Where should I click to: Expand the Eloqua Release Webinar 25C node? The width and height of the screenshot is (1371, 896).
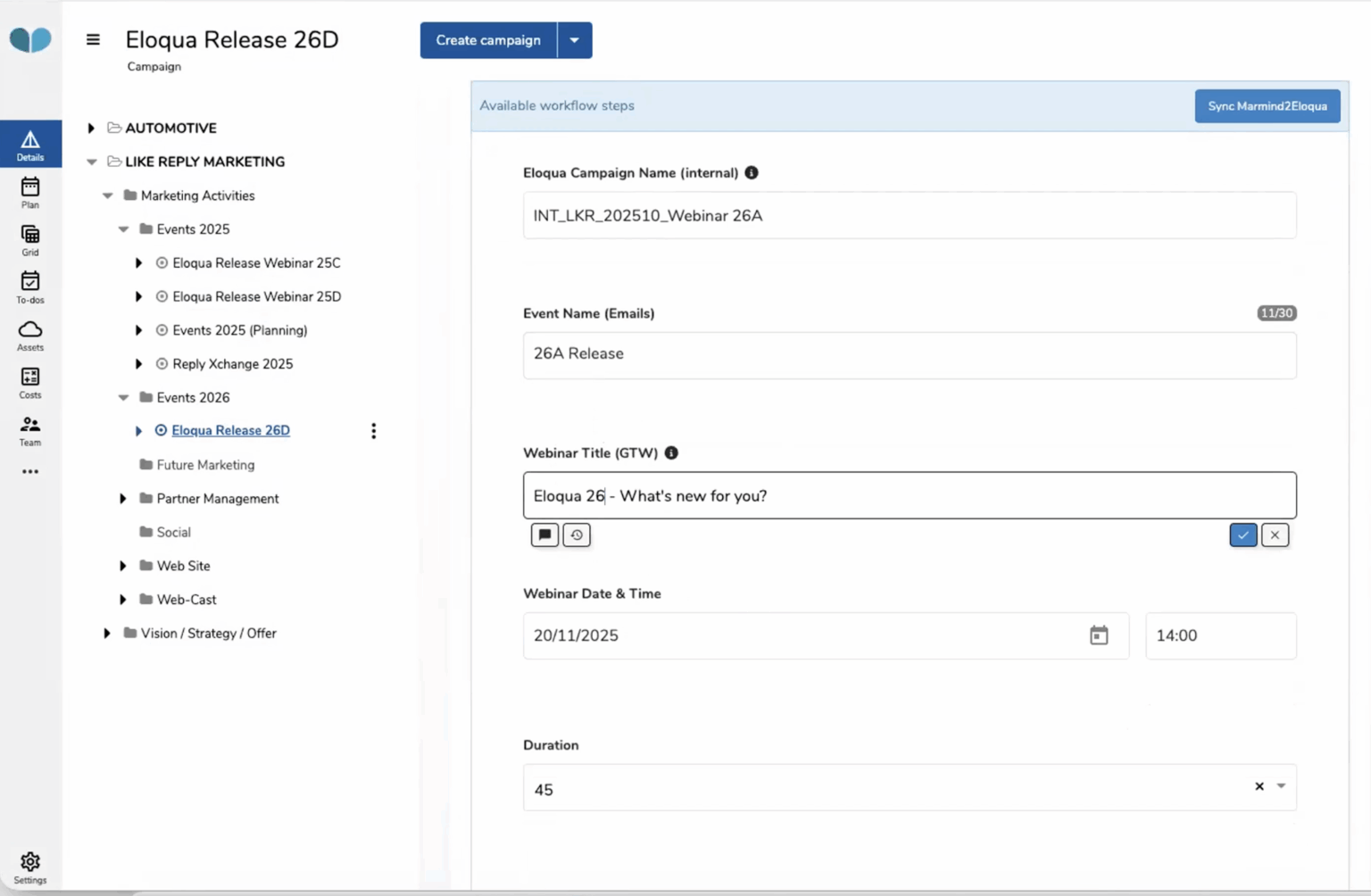point(138,262)
